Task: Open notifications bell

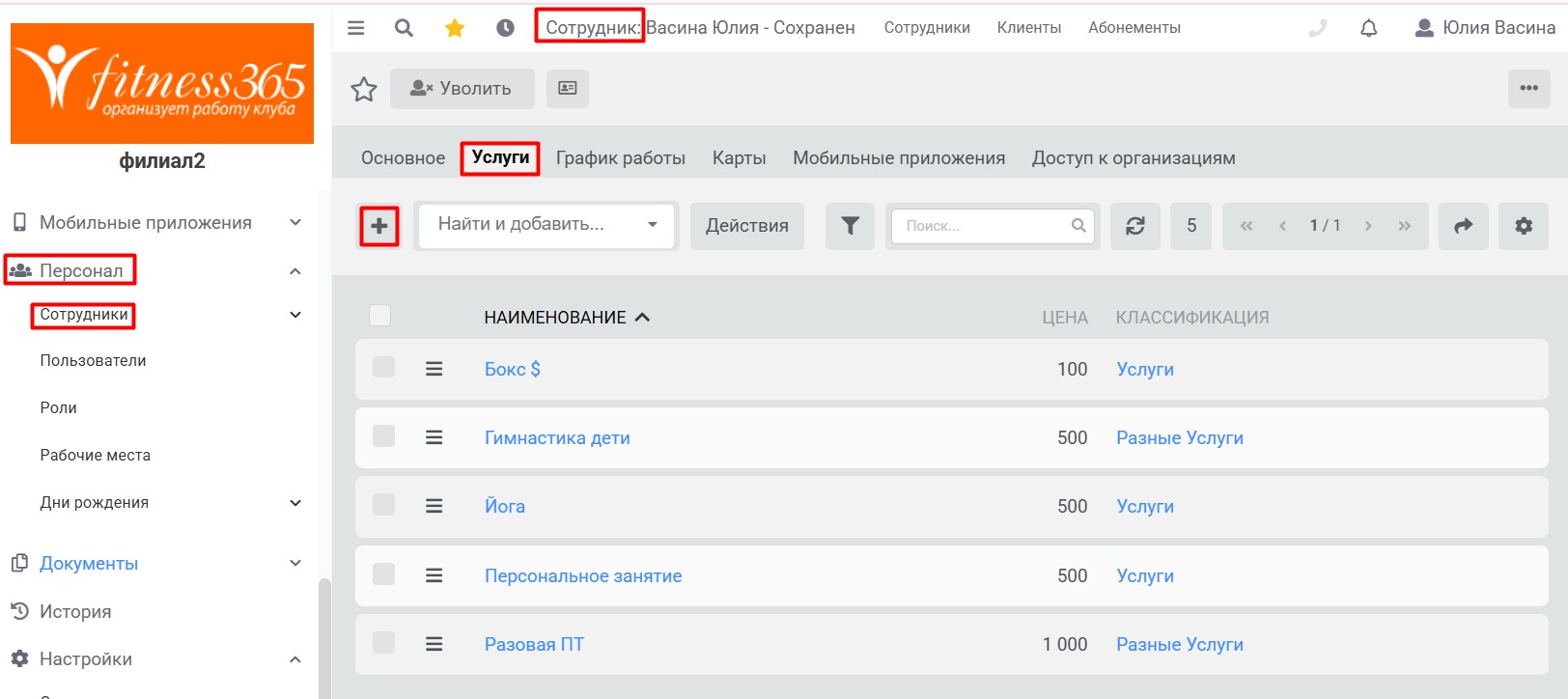Action: point(1369,28)
